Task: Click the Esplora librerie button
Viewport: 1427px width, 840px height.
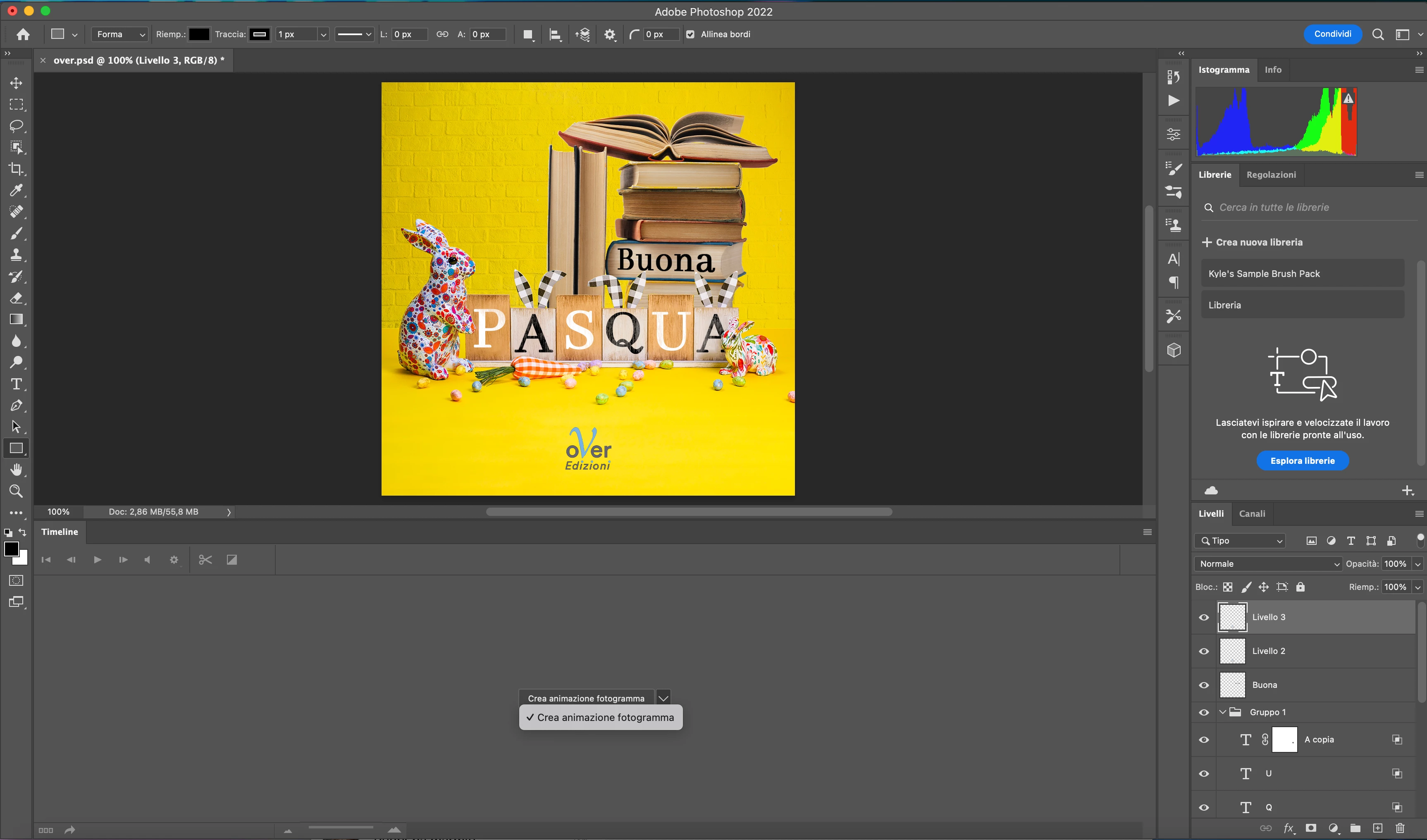Action: [1302, 461]
